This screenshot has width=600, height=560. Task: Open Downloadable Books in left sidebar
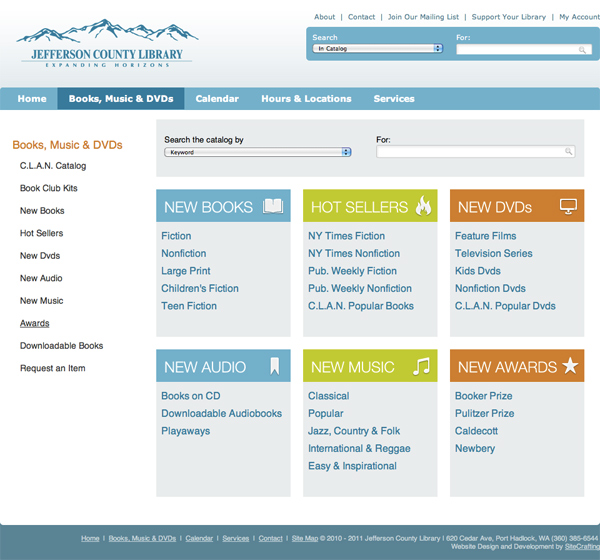61,346
